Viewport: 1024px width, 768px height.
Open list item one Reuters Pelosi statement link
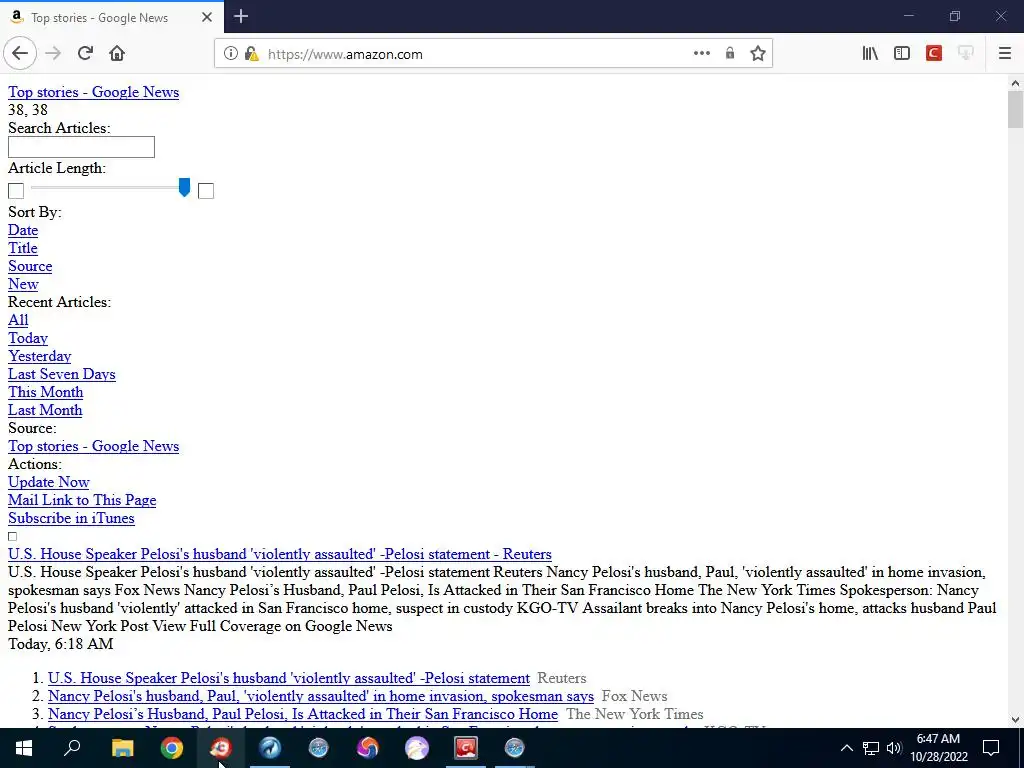coord(289,678)
